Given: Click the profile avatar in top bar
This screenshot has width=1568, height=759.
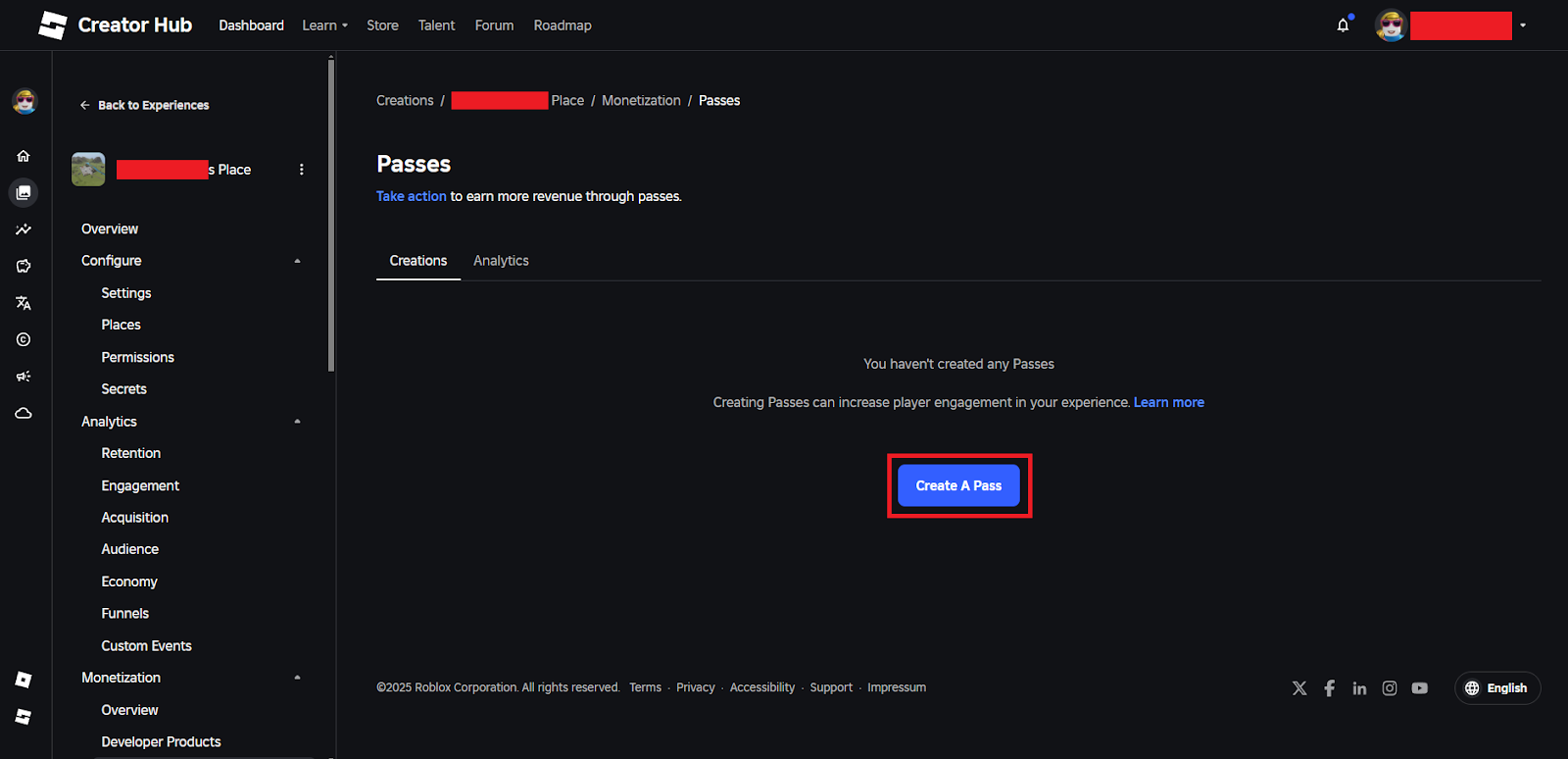Looking at the screenshot, I should 1391,25.
